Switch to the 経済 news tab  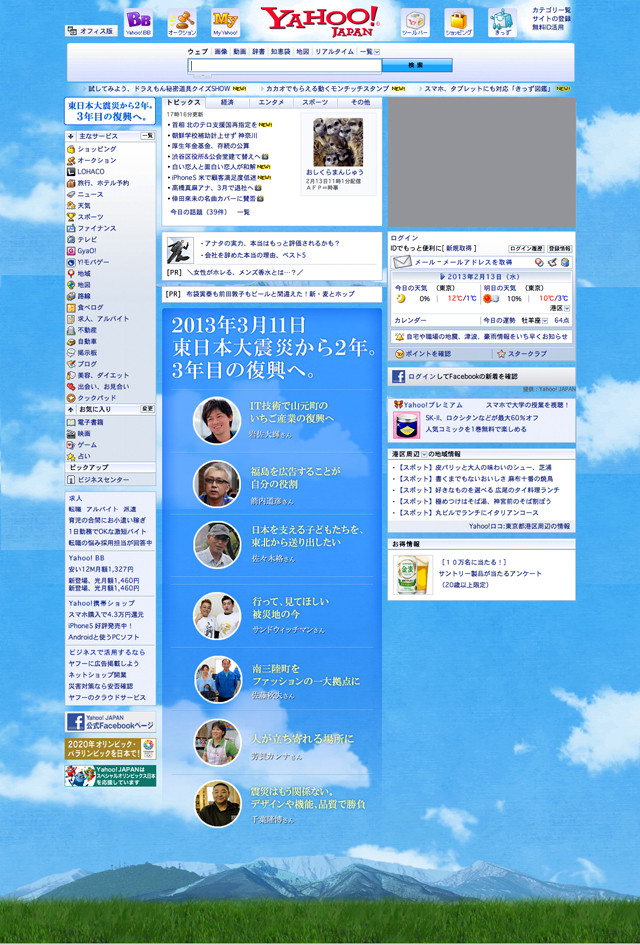click(227, 102)
